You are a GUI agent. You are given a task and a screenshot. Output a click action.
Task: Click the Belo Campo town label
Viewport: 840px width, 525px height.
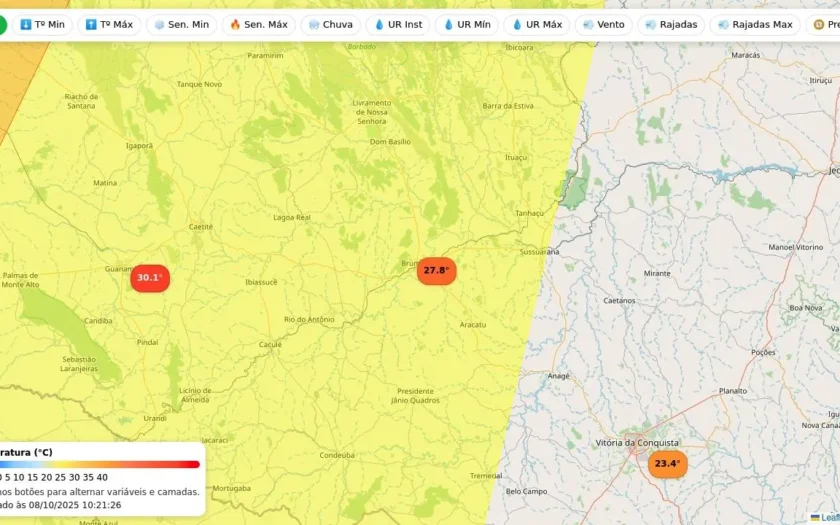point(527,492)
